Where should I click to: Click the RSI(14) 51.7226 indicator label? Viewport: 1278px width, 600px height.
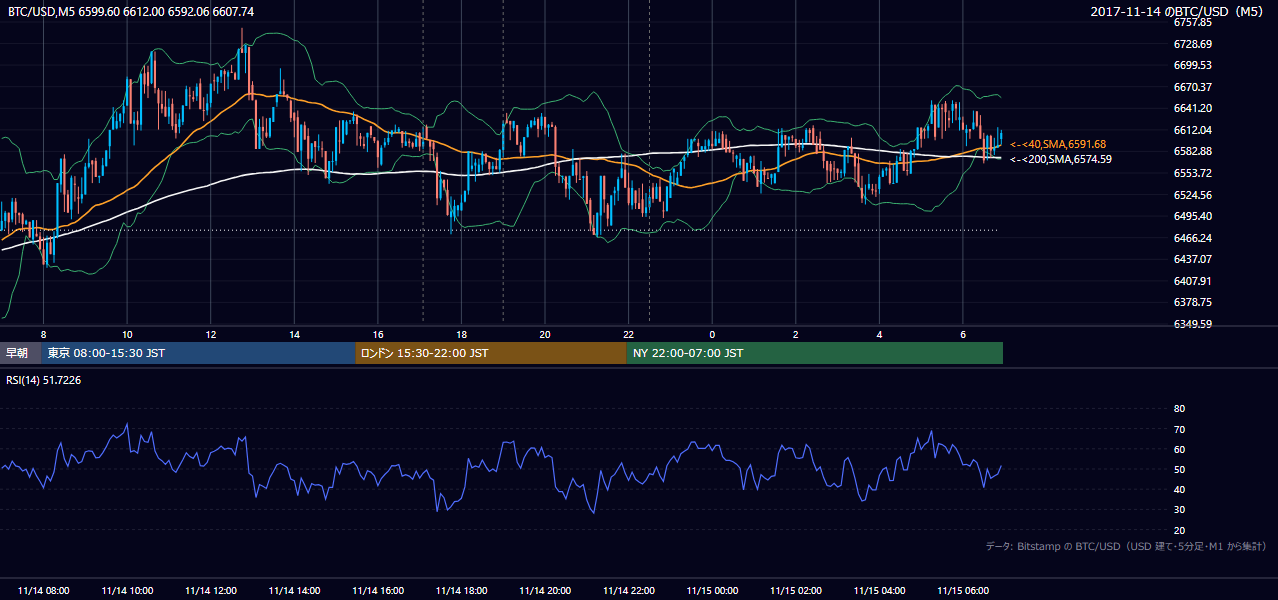[43, 380]
